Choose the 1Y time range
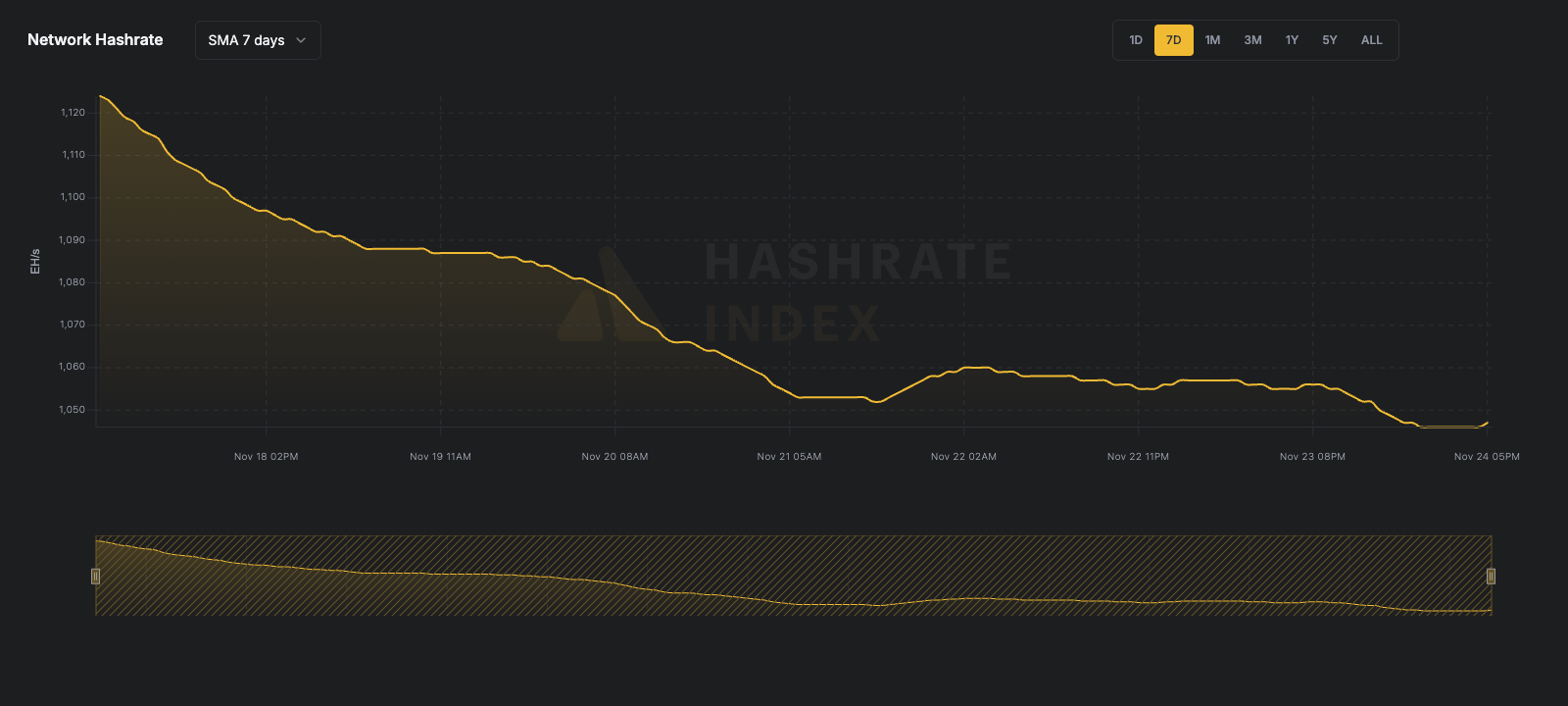Image resolution: width=1568 pixels, height=706 pixels. (x=1292, y=40)
